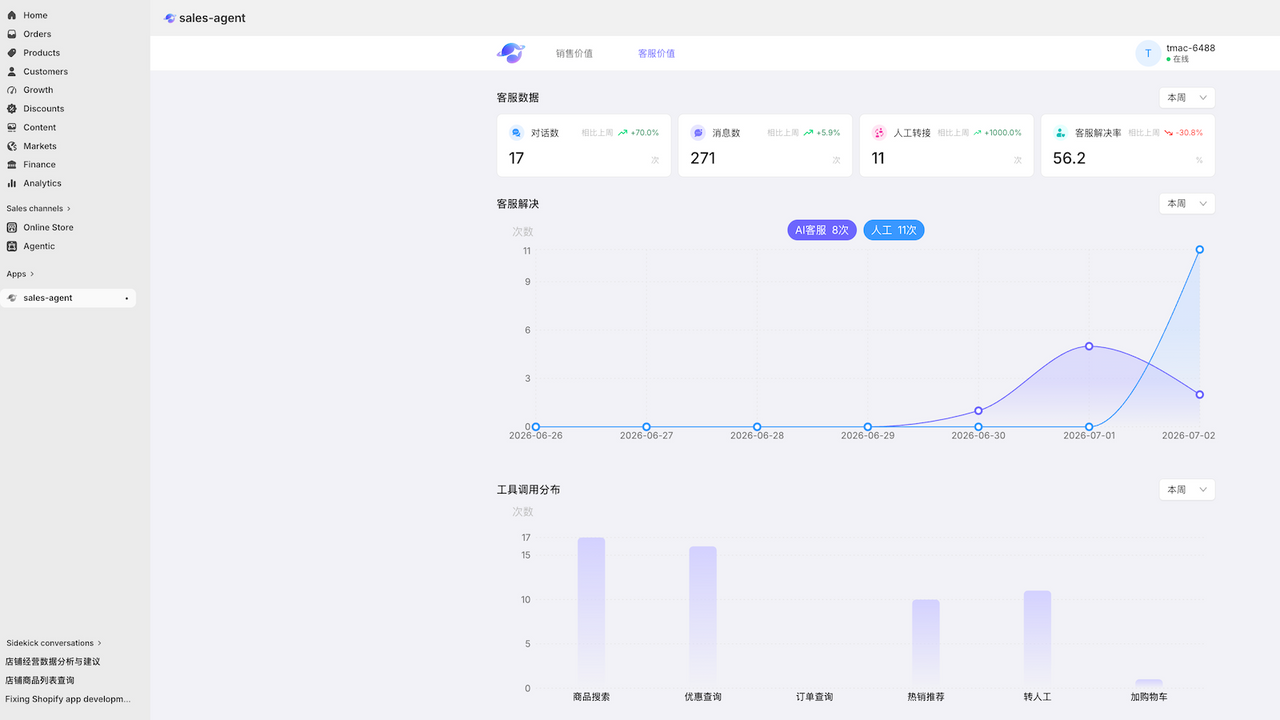Screen dimensions: 1280x720
Task: Click the Orders inbox icon
Action: click(12, 34)
